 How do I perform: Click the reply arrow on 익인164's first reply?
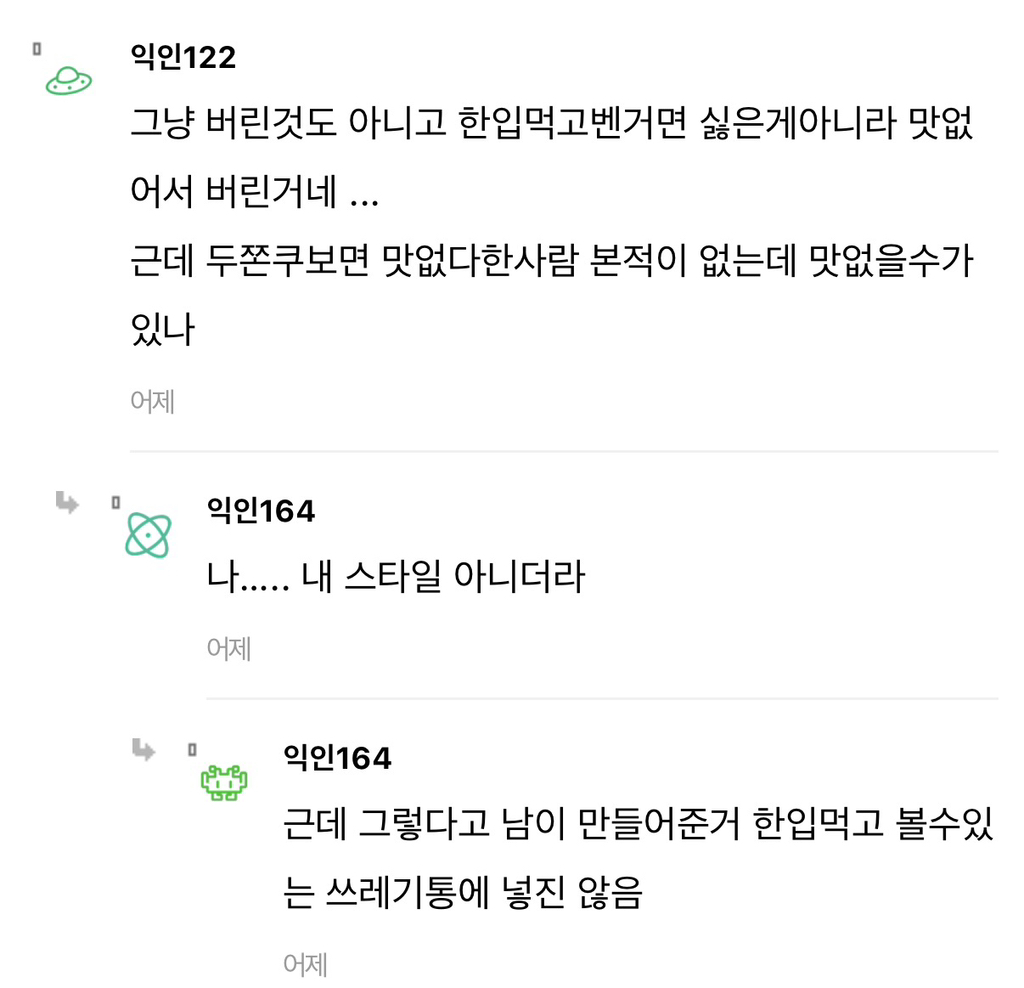66,504
